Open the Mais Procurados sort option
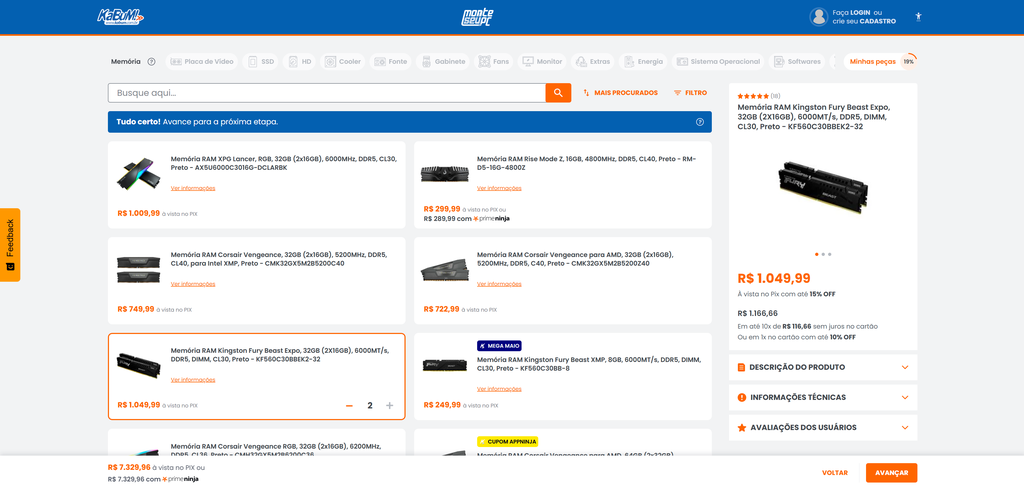1024x489 pixels. pos(620,93)
